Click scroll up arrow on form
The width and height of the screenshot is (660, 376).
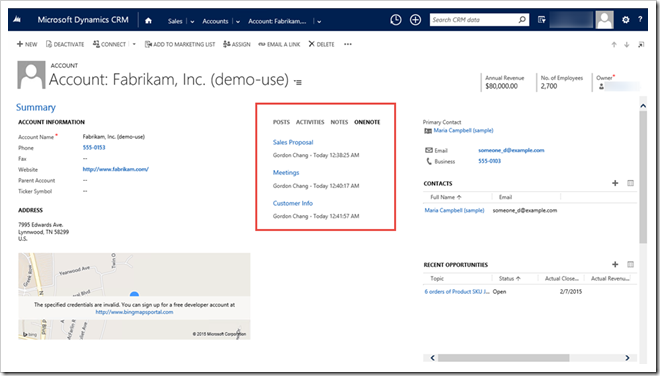pyautogui.click(x=643, y=106)
